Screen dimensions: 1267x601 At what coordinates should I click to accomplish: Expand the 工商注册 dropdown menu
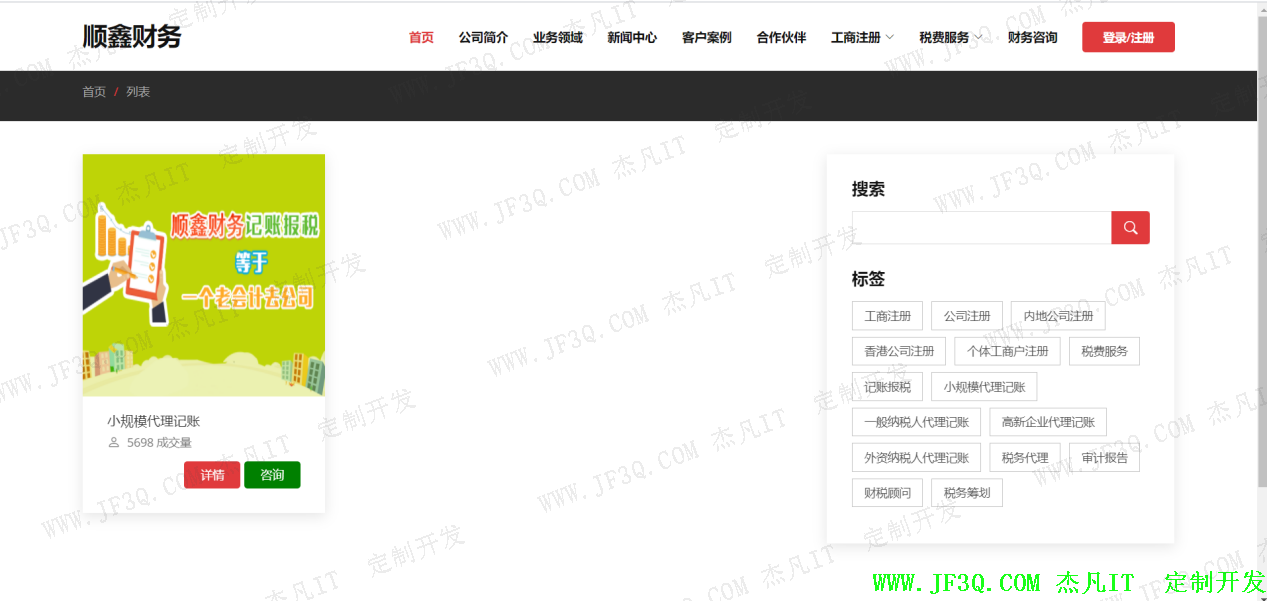pos(862,38)
